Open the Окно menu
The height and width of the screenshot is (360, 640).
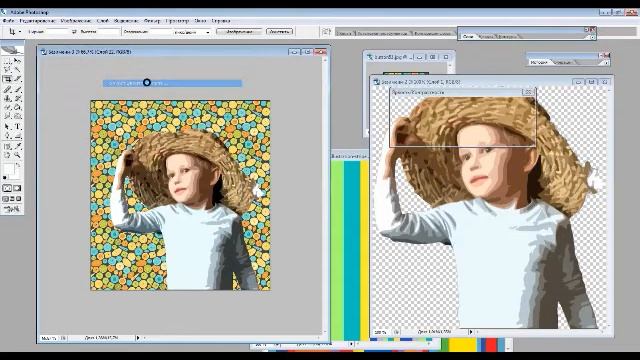(x=200, y=20)
